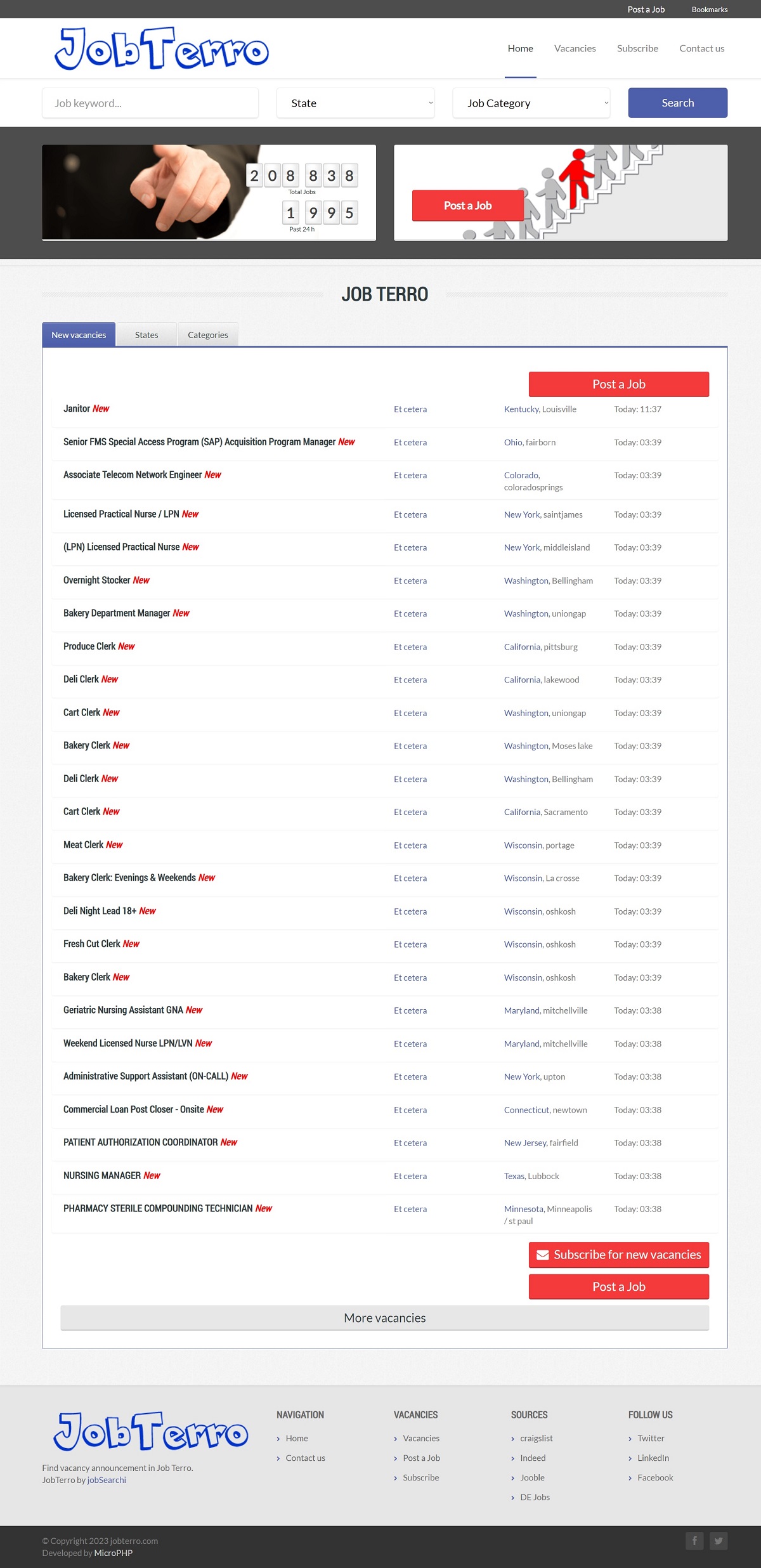This screenshot has height=1568, width=761.
Task: Click the JobTerro logo in the footer
Action: pos(151,1431)
